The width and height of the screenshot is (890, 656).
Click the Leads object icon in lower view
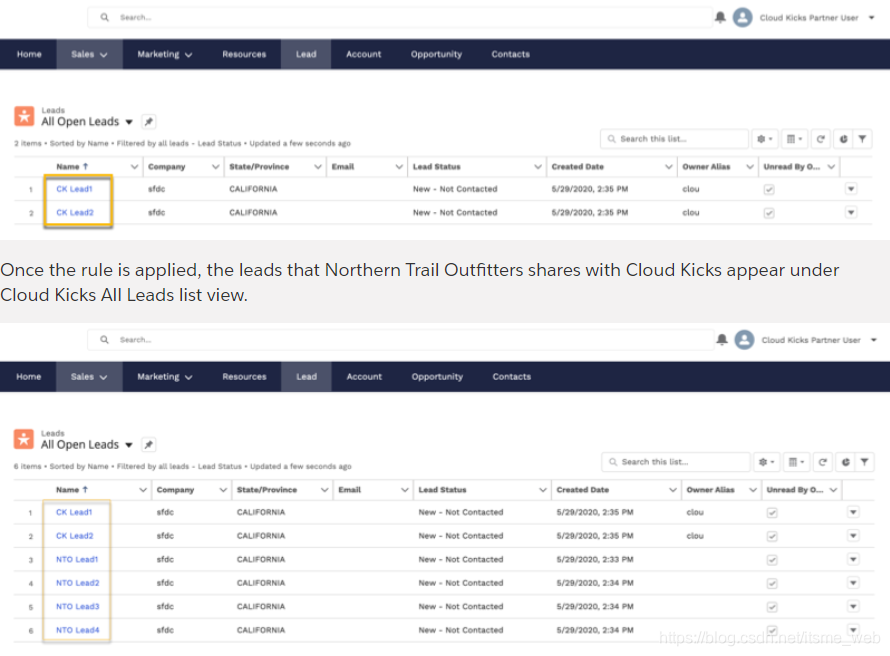(x=24, y=439)
